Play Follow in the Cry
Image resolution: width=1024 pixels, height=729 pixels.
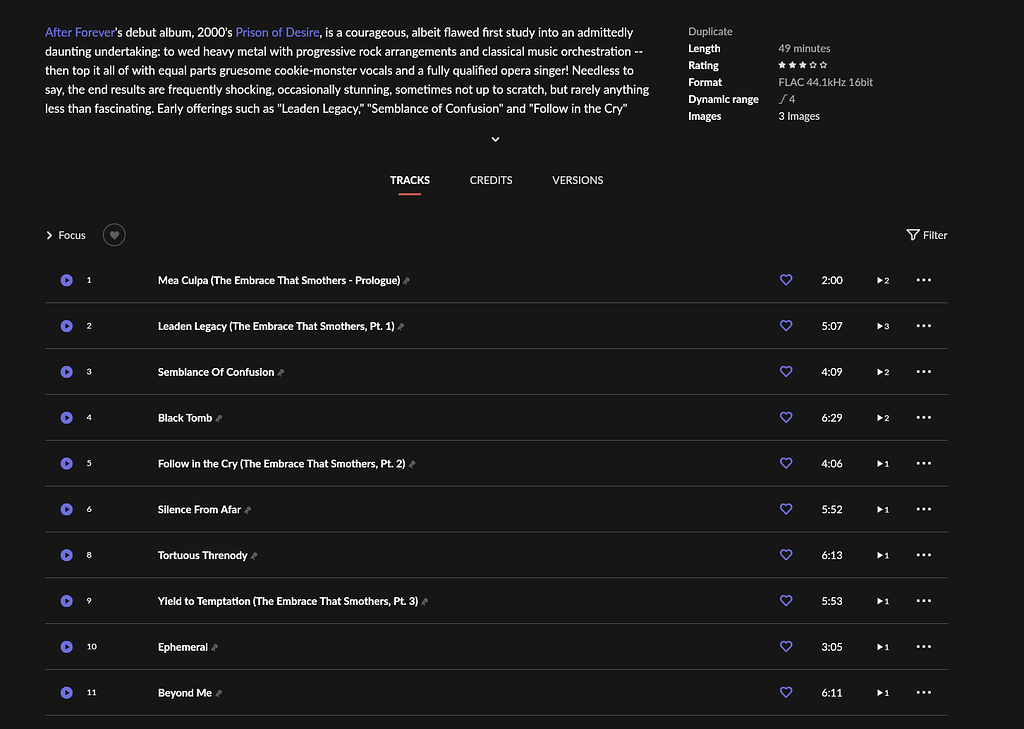tap(66, 463)
